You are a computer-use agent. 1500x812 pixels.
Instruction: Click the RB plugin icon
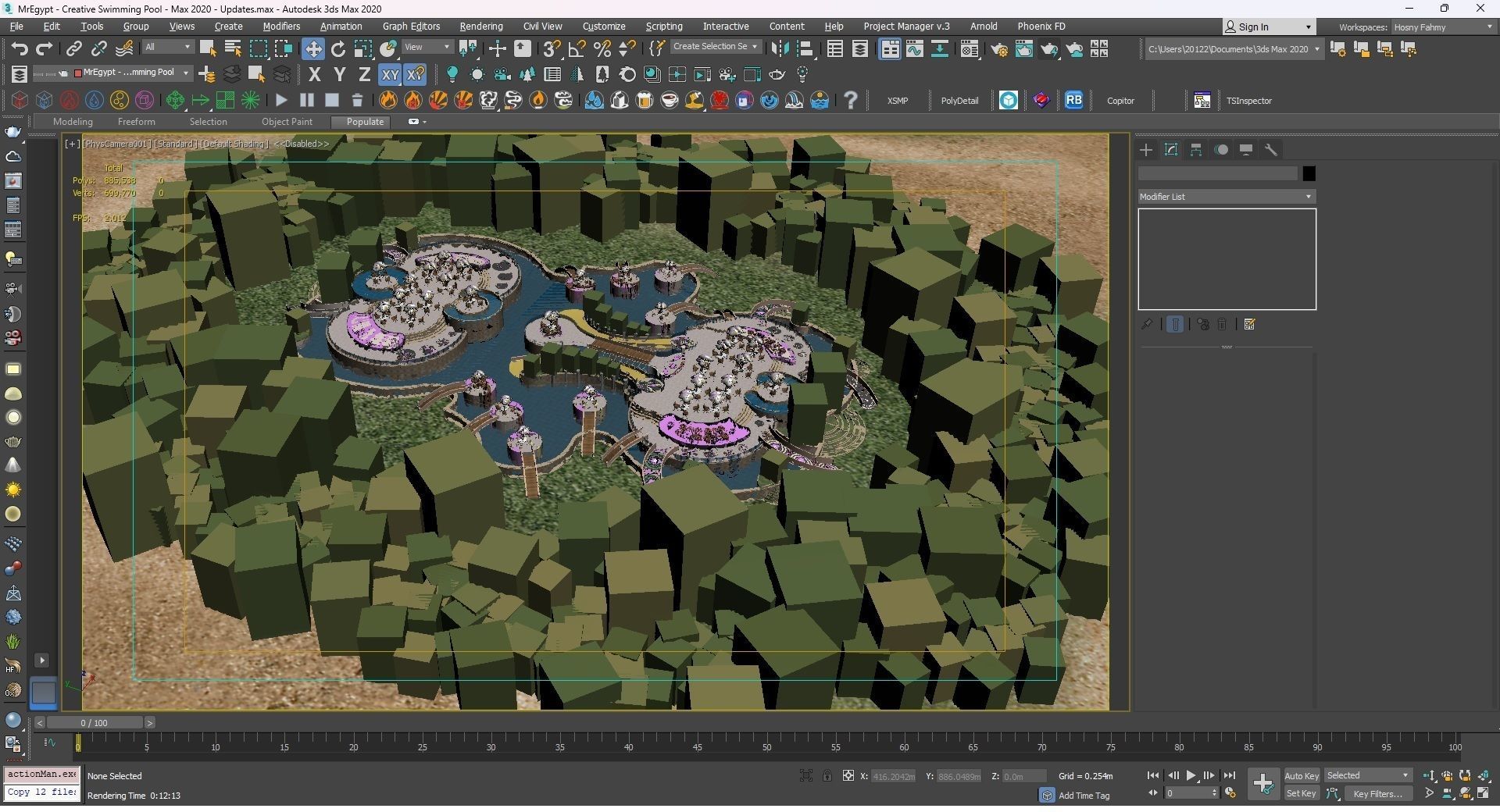click(x=1073, y=101)
